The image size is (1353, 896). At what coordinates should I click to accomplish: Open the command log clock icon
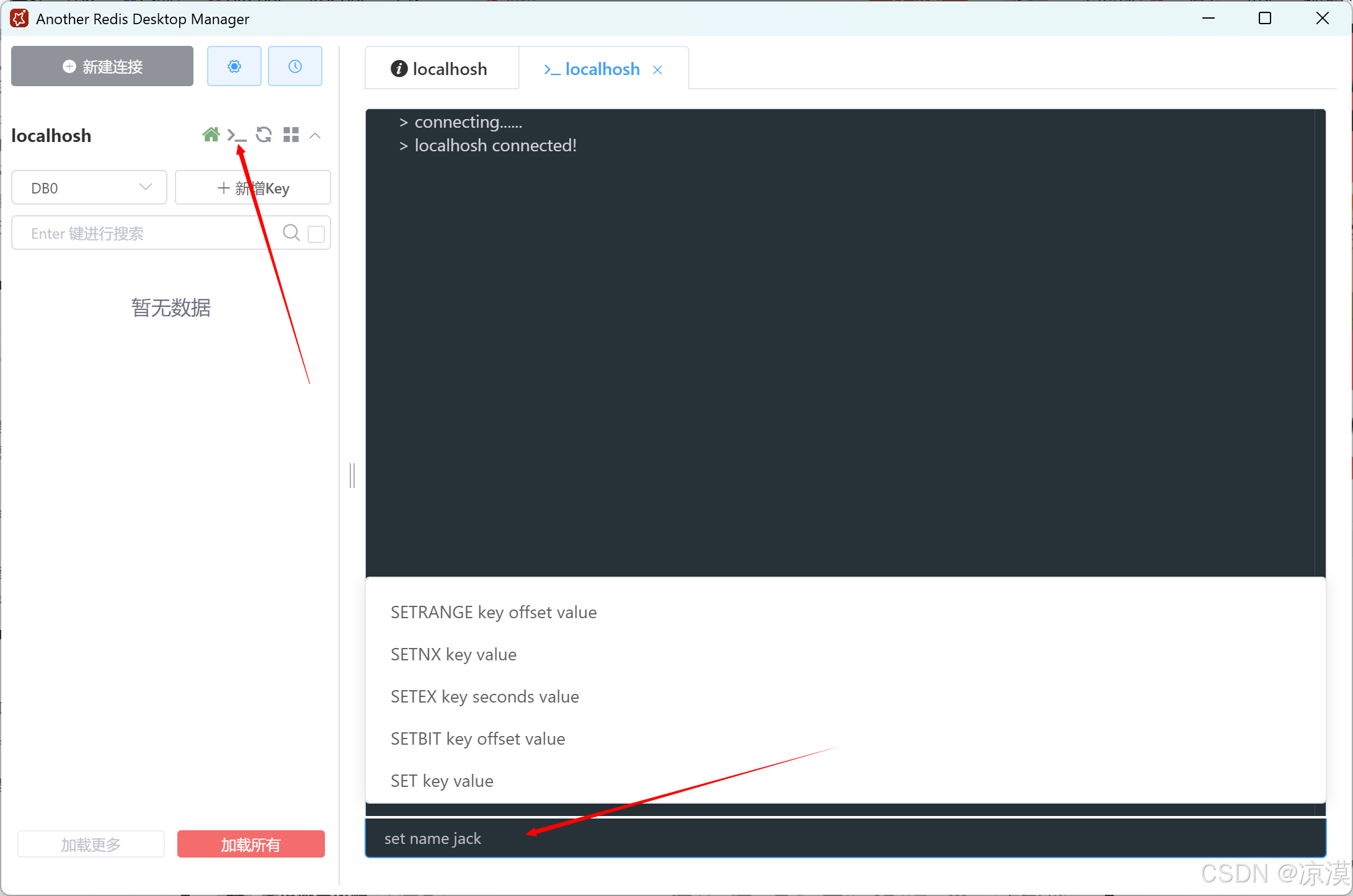tap(295, 66)
